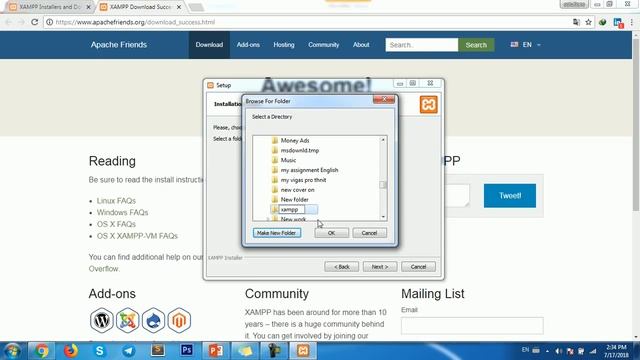Open the Magento add-on icon

(179, 320)
